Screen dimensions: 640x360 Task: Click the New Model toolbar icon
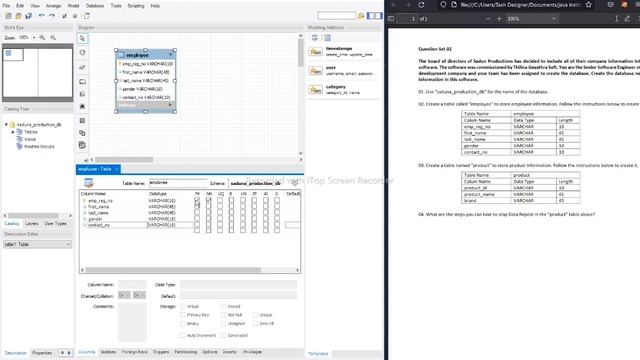click(8, 16)
